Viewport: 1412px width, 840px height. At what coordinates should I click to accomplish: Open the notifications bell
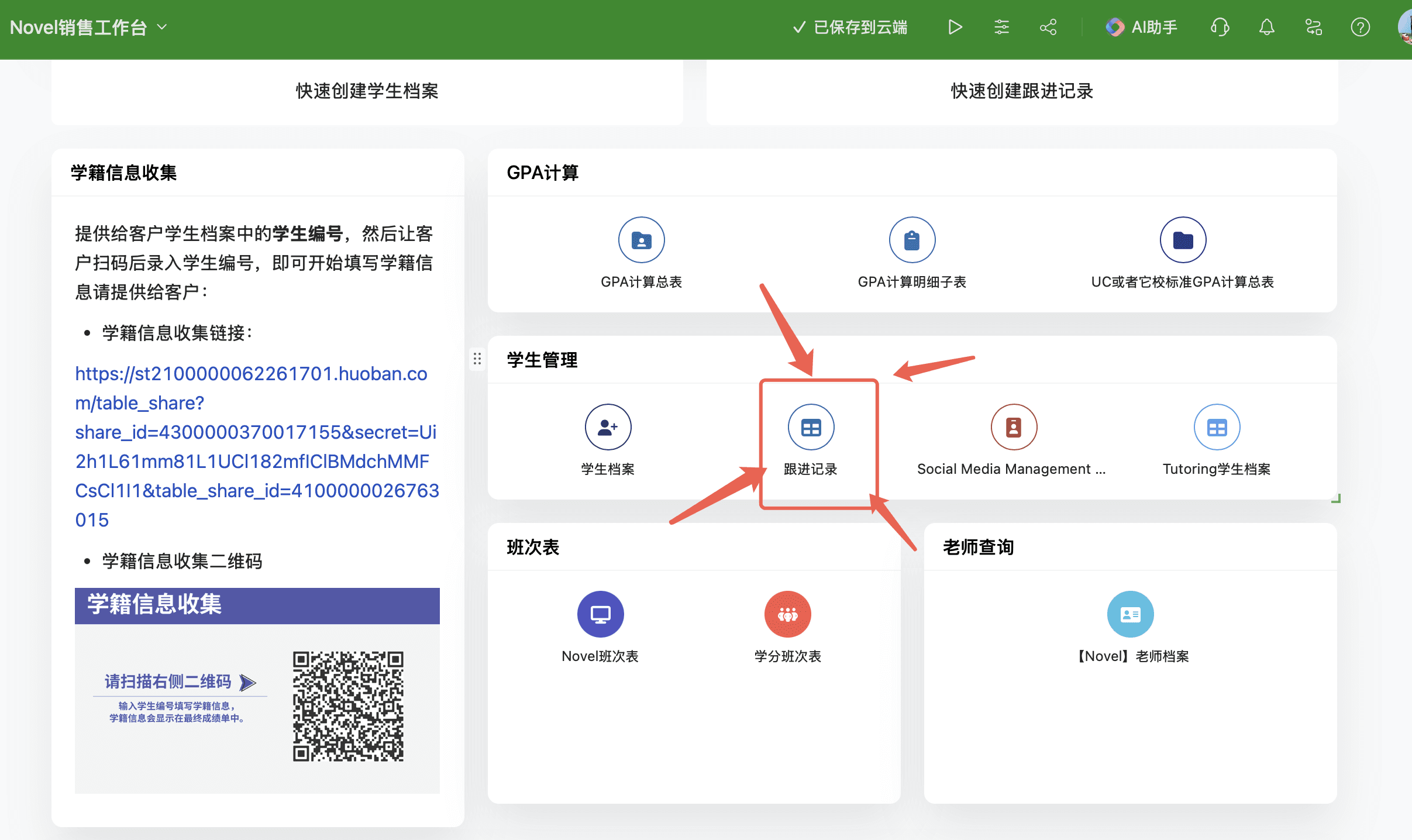(x=1267, y=27)
